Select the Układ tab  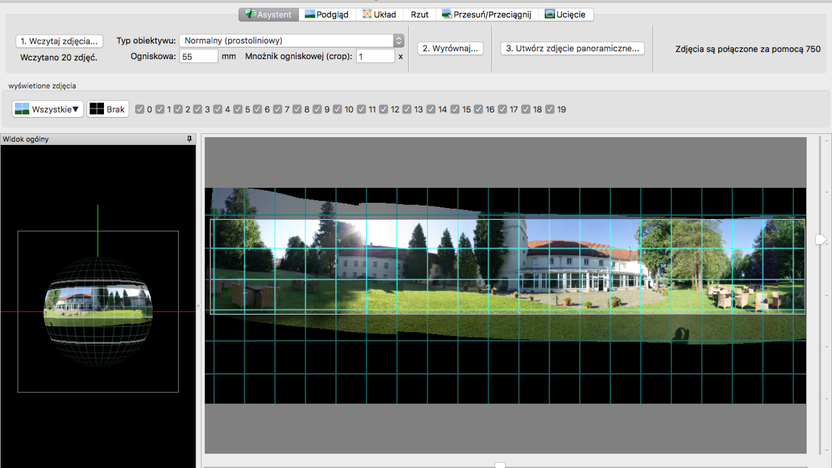coord(379,14)
